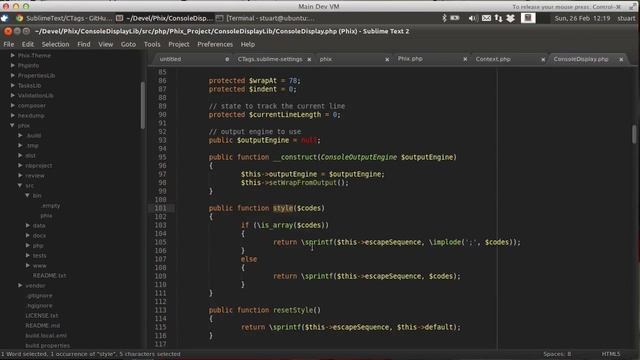Click the Bluetooth tray icon
Image resolution: width=640 pixels, height=360 pixels.
point(444,18)
